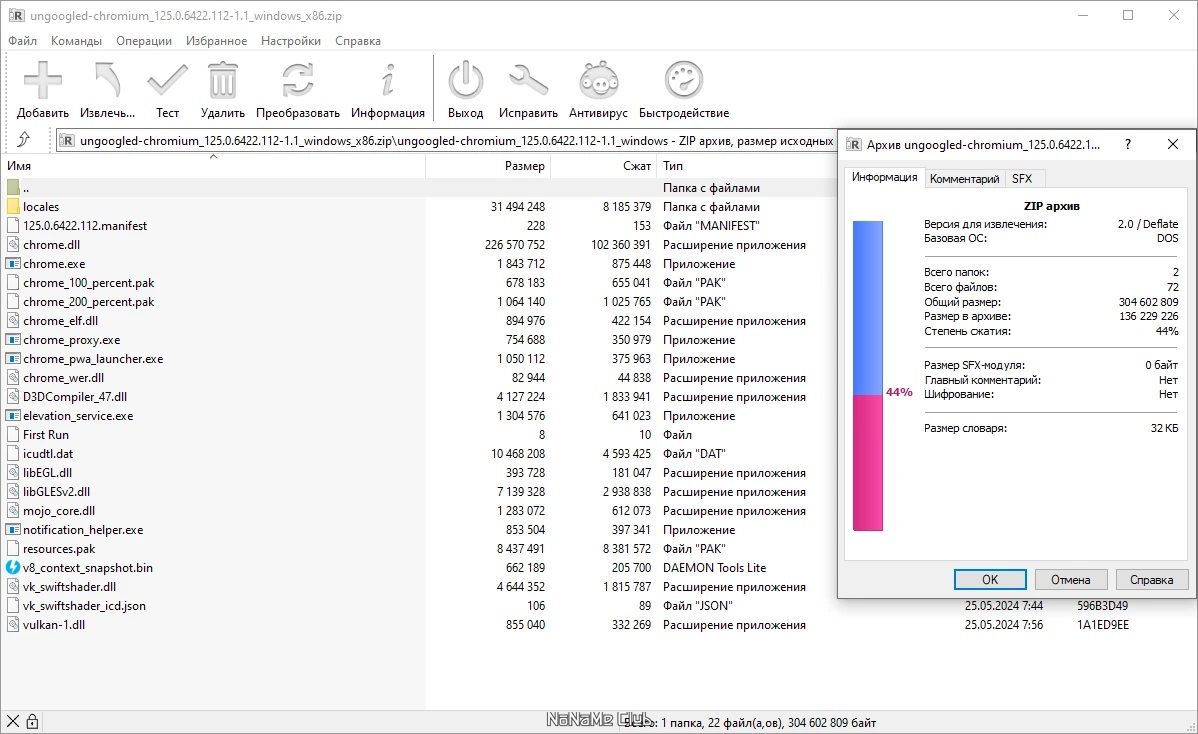Click the Удалить trash can icon
Screen dimensions: 1198x734
222,81
